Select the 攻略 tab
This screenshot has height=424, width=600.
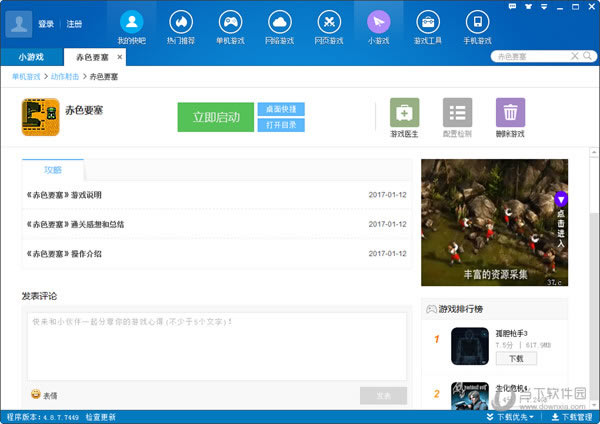click(x=52, y=171)
